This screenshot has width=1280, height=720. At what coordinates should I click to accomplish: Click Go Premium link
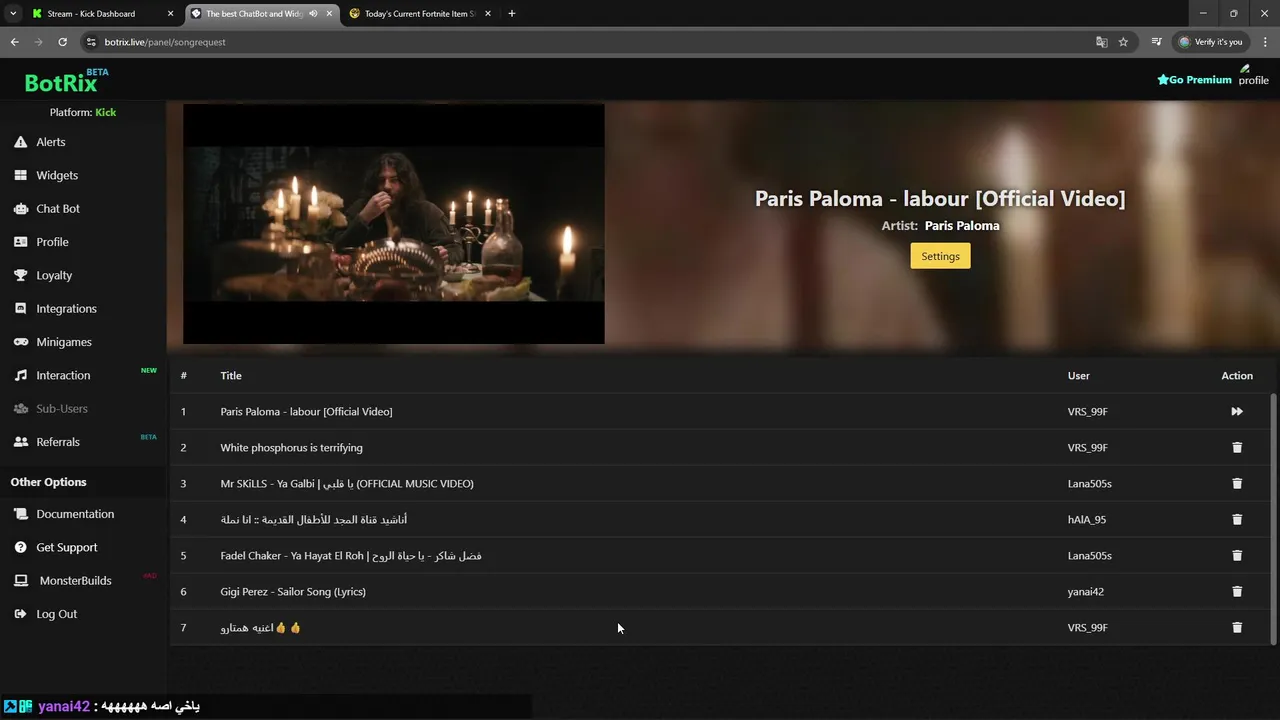[1194, 80]
